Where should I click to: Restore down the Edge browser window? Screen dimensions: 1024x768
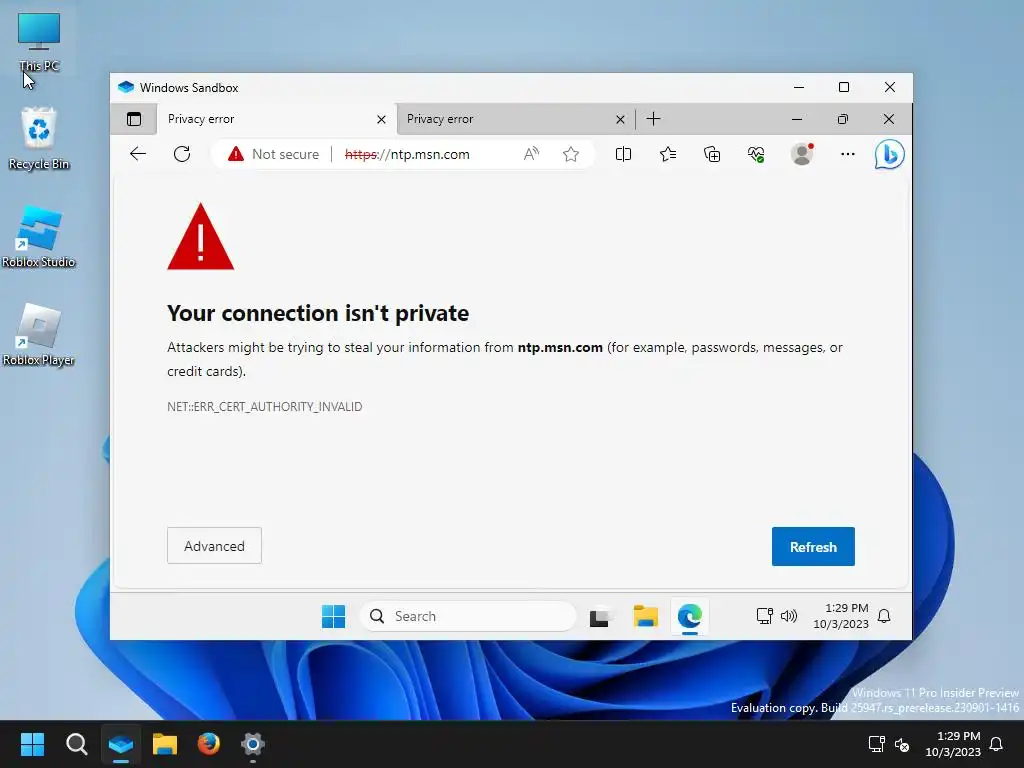(x=842, y=119)
